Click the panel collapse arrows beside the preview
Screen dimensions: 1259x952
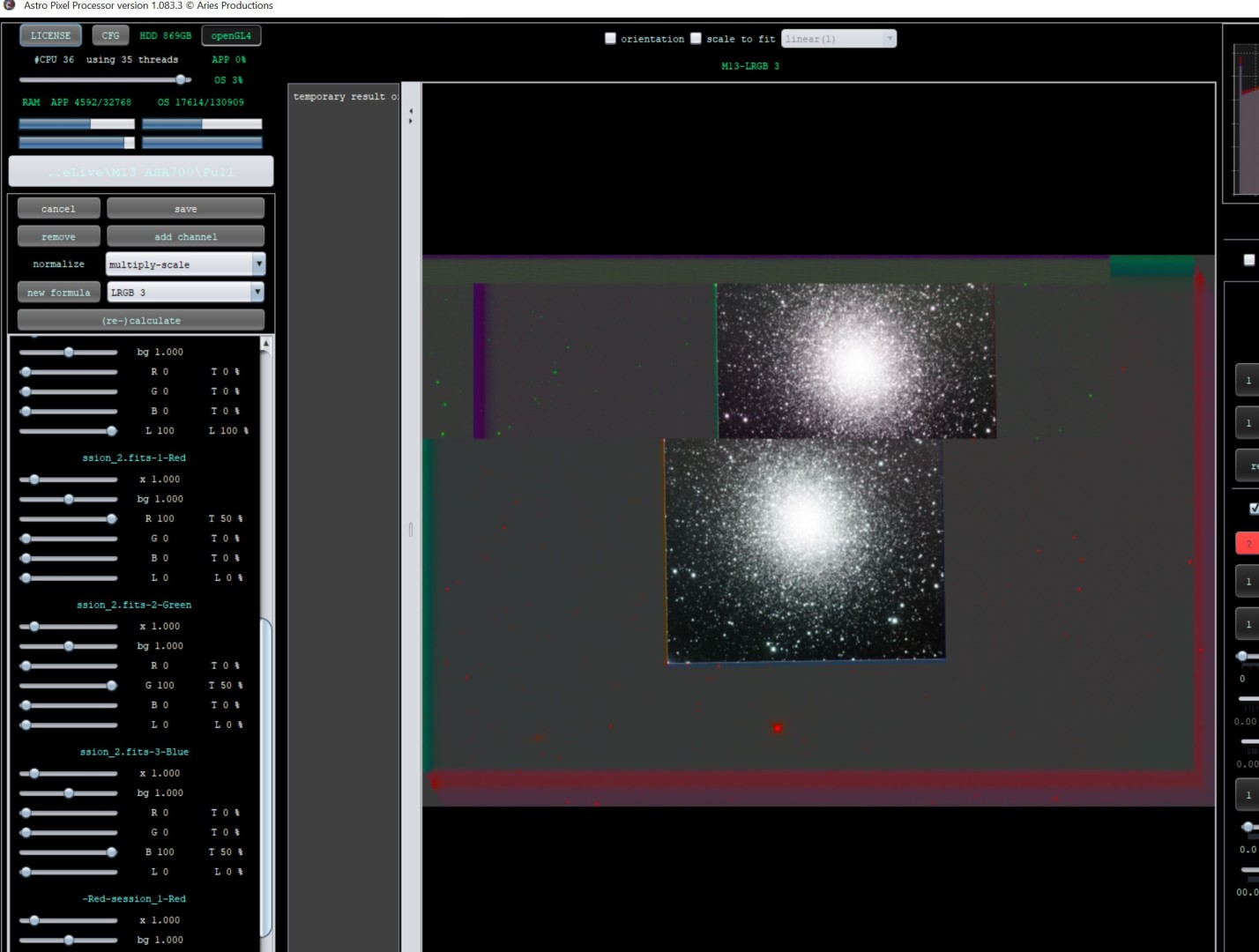(x=411, y=116)
